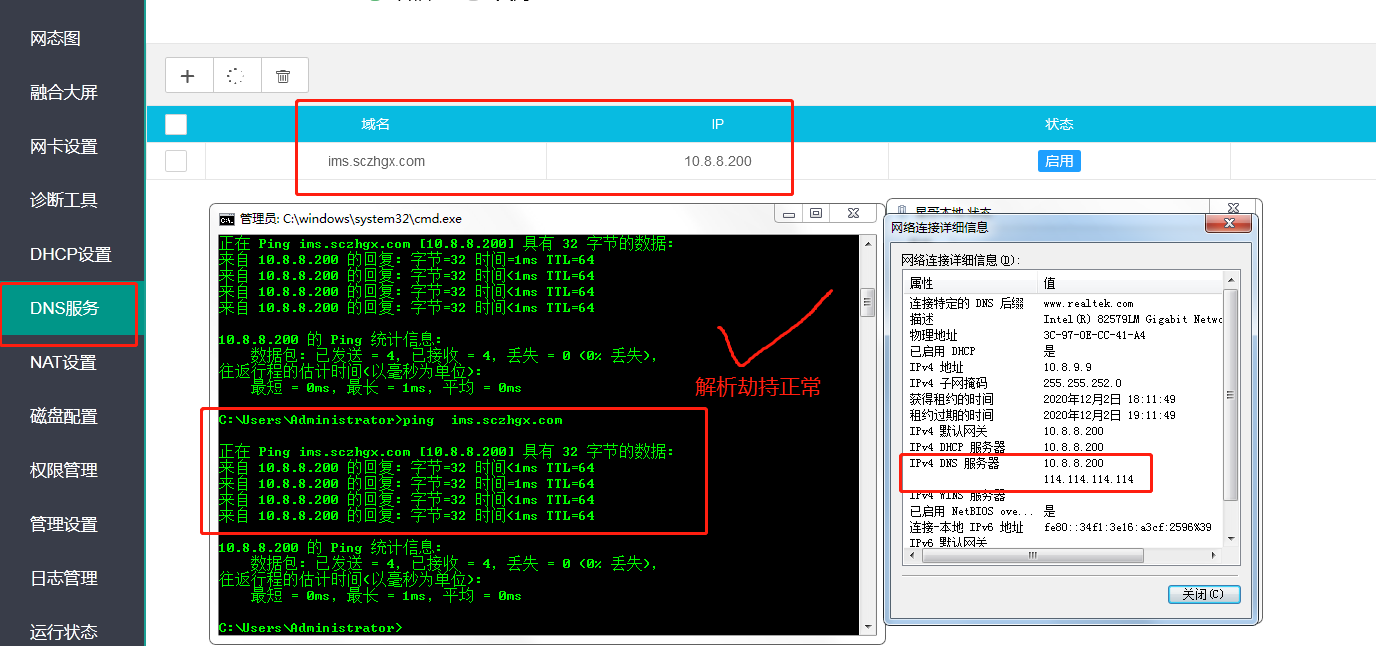Check the box for ims.sczhgx.com row
The image size is (1376, 646).
click(x=176, y=161)
